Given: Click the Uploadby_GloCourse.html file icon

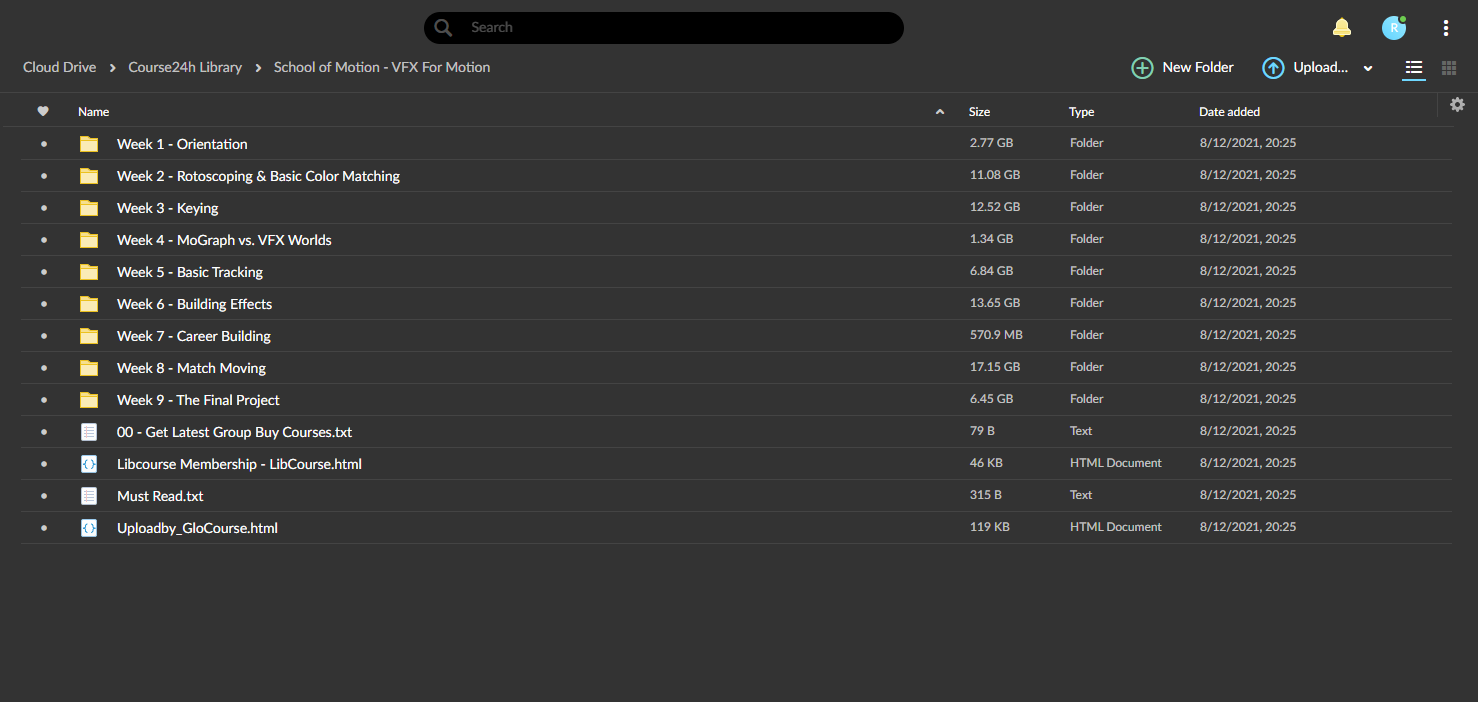Looking at the screenshot, I should click(x=89, y=528).
